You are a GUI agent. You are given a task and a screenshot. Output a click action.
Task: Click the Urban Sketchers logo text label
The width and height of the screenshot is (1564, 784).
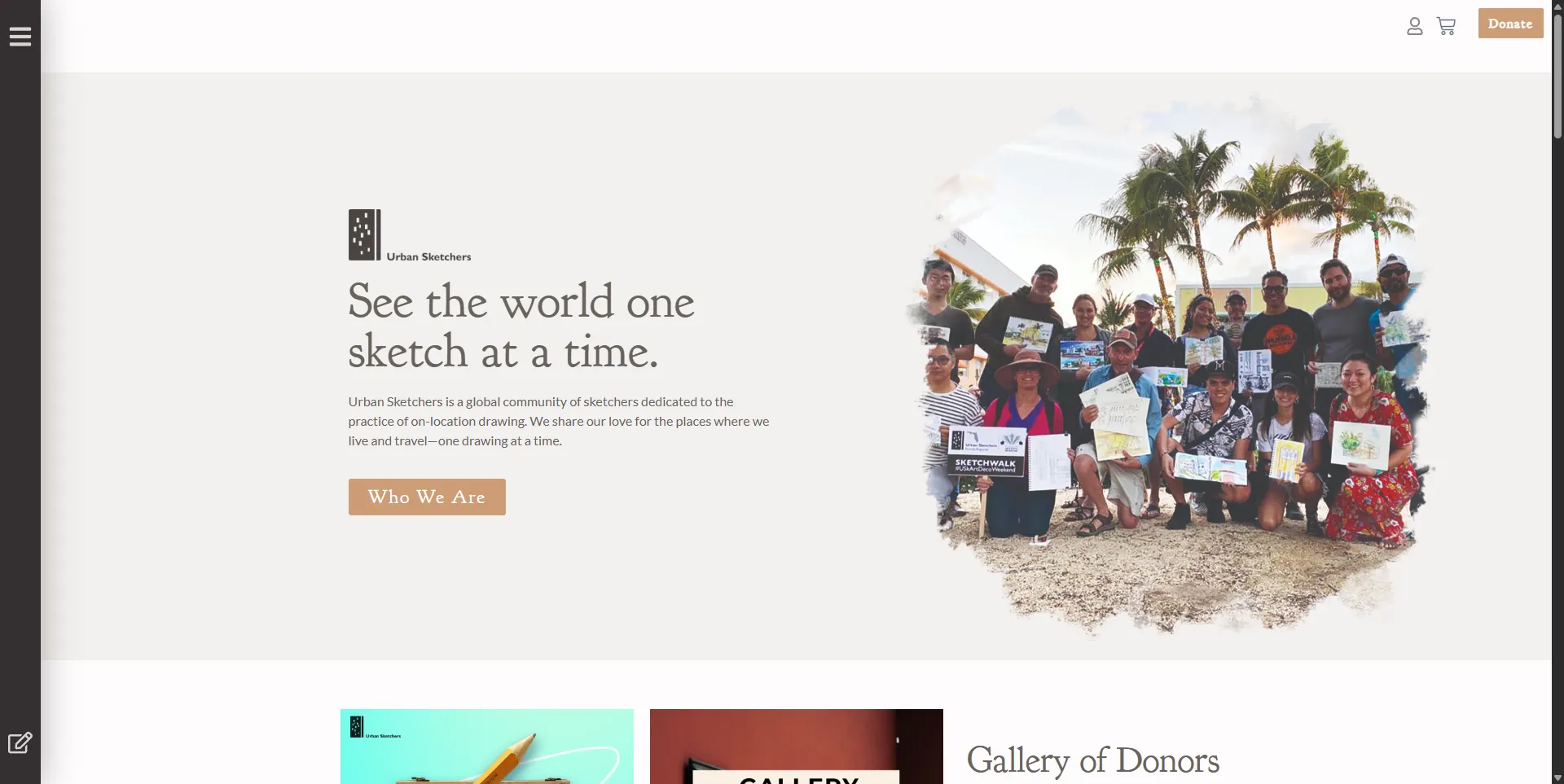428,256
